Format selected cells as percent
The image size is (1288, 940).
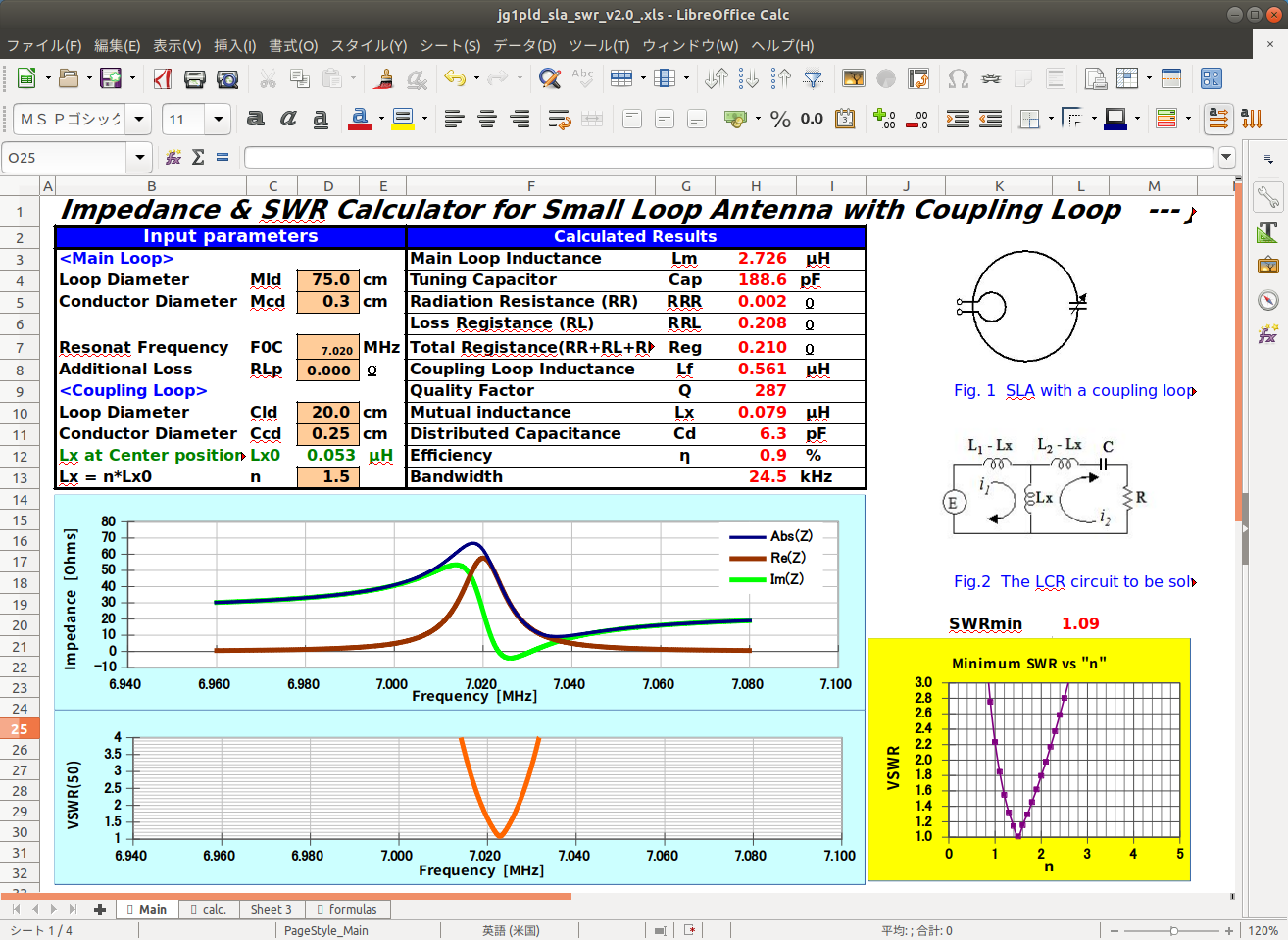pyautogui.click(x=780, y=119)
